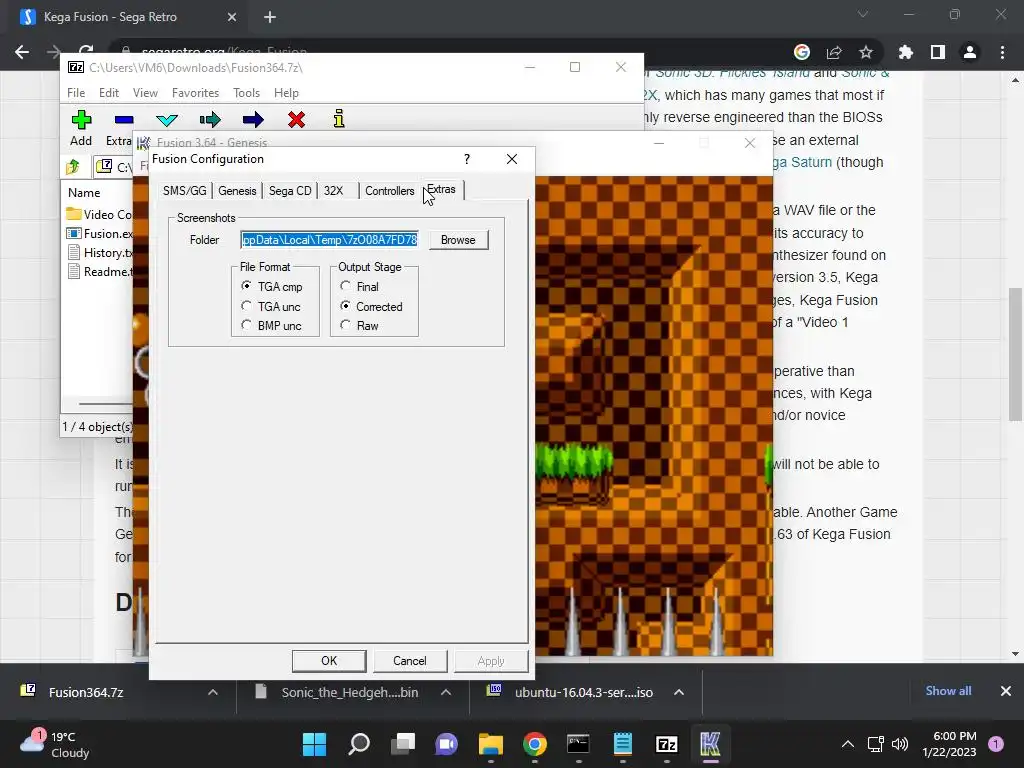Click the screenshots Folder path field
1024x768 pixels.
coord(329,240)
